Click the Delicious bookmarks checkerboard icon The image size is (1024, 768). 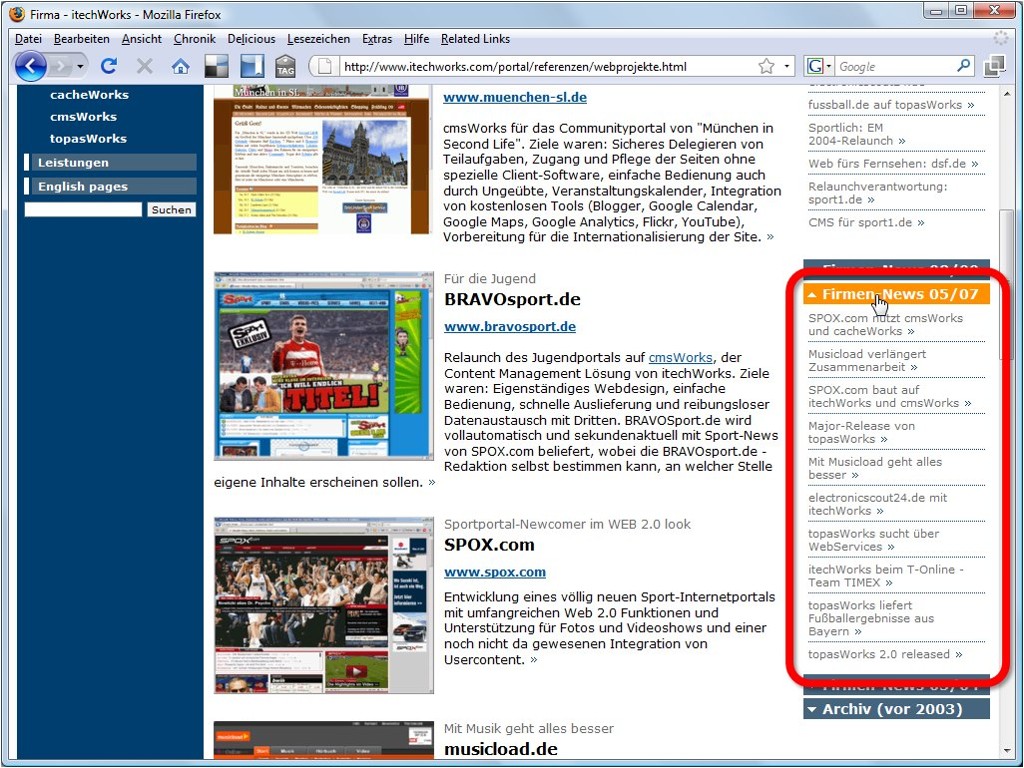click(x=216, y=66)
